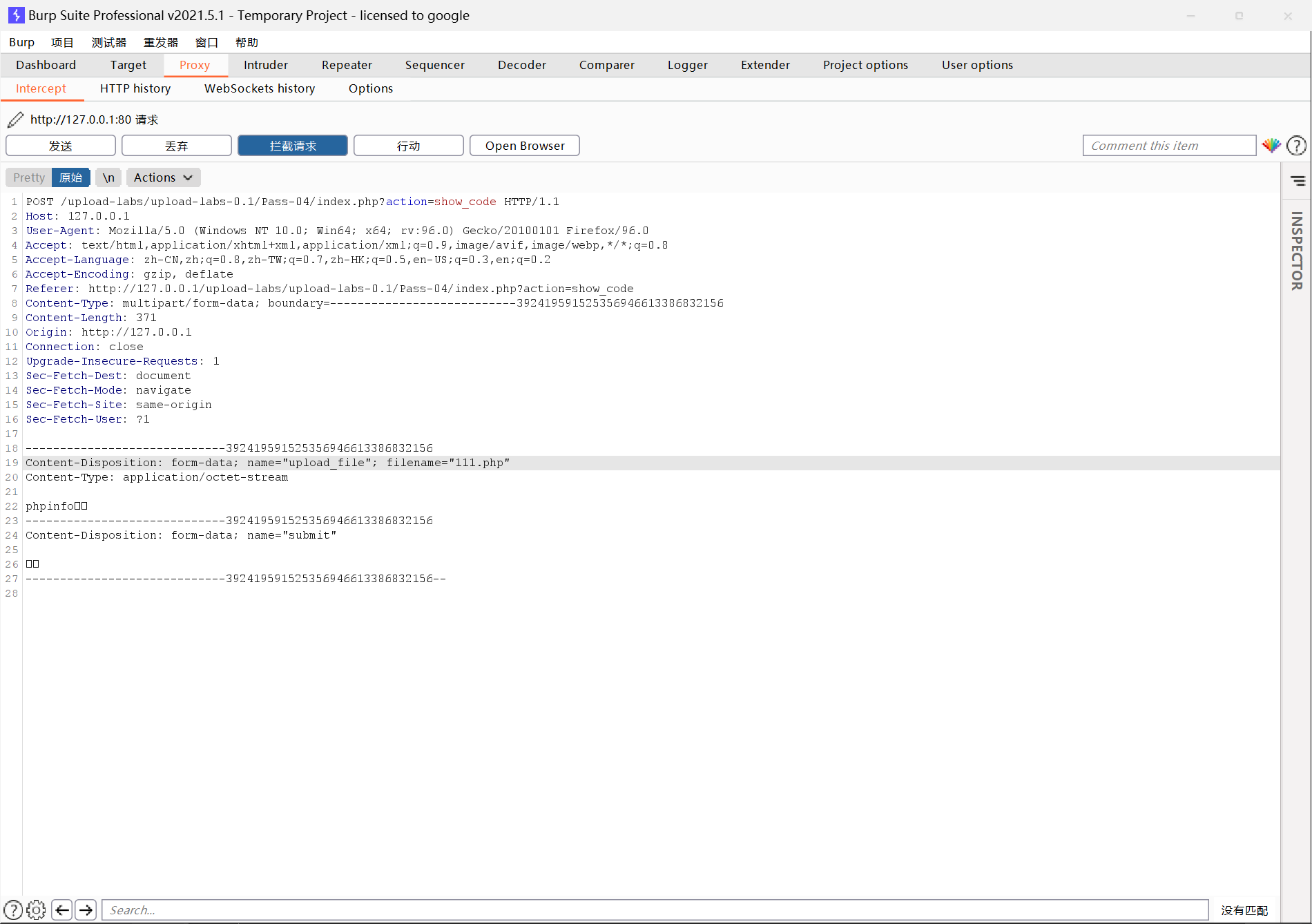Click the Content-Length: 371 header line

pos(91,318)
